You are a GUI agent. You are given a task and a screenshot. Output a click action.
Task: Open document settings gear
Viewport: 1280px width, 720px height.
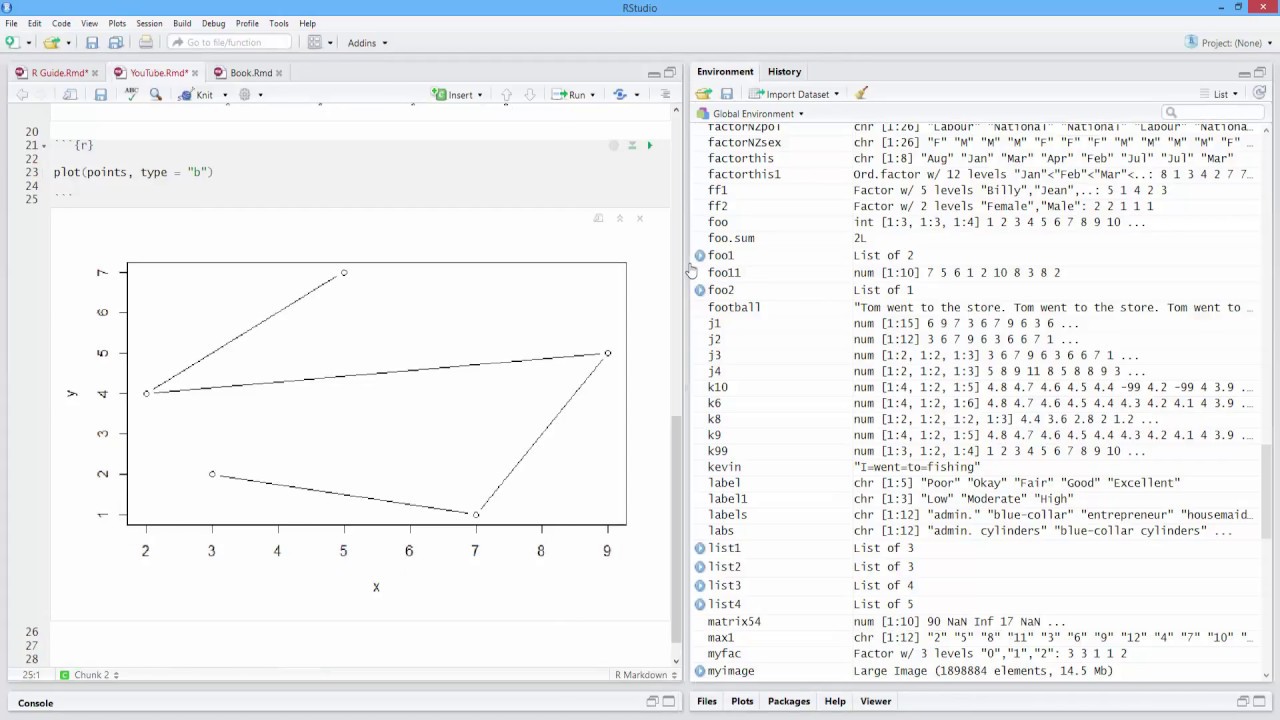click(x=245, y=94)
